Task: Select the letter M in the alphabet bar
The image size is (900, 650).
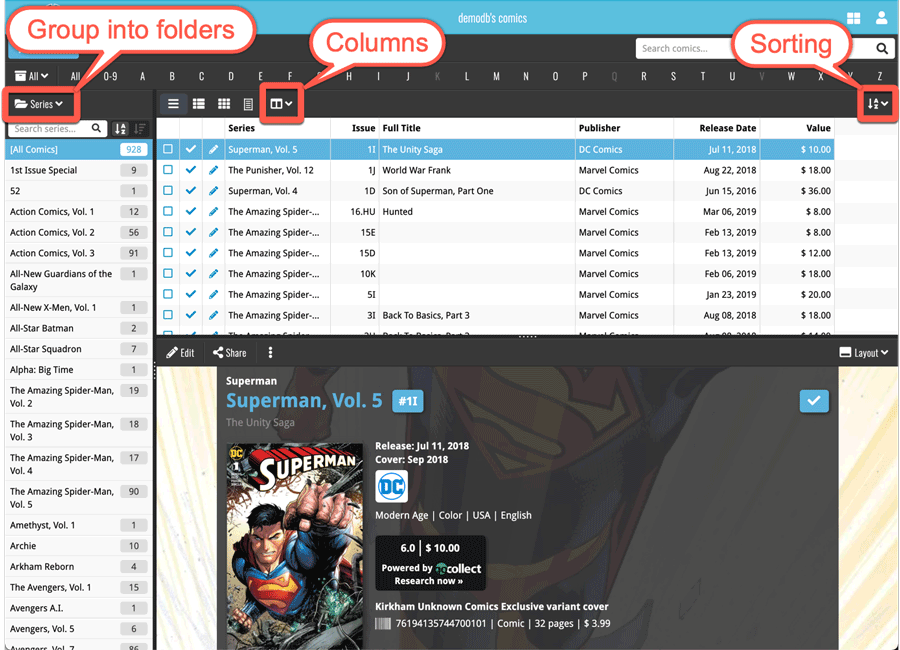Action: tap(497, 76)
